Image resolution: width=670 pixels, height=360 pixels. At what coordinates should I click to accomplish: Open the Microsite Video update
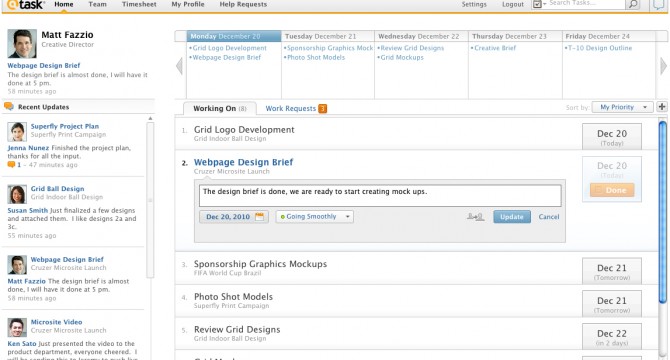click(56, 322)
